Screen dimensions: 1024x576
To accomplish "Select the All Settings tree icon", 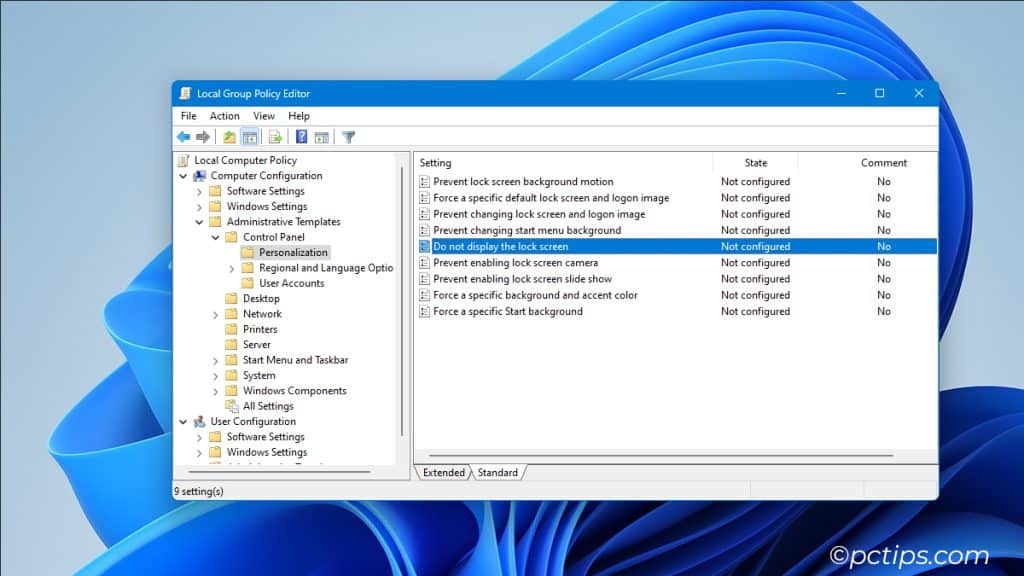I will 232,406.
